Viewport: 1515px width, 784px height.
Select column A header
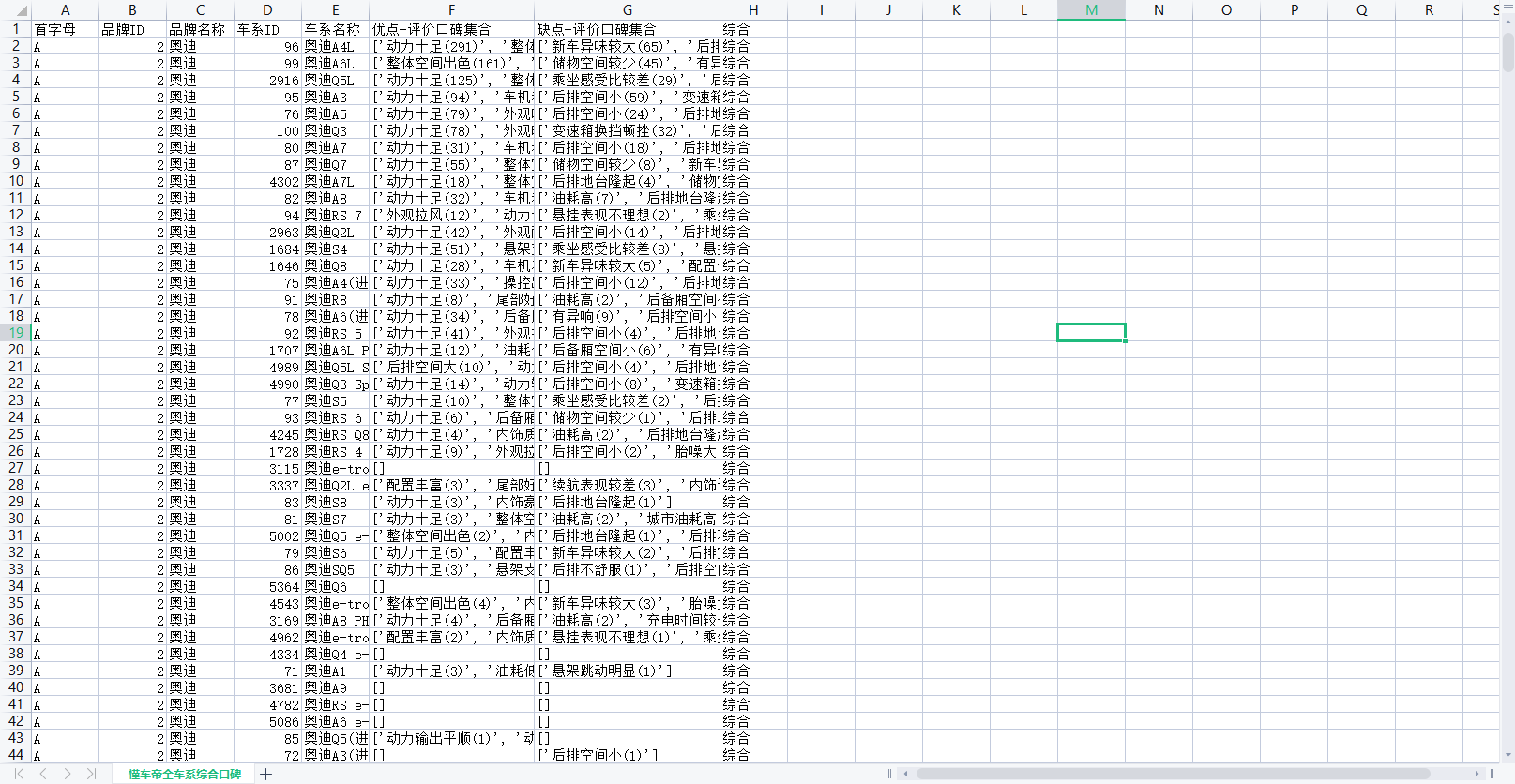[65, 9]
